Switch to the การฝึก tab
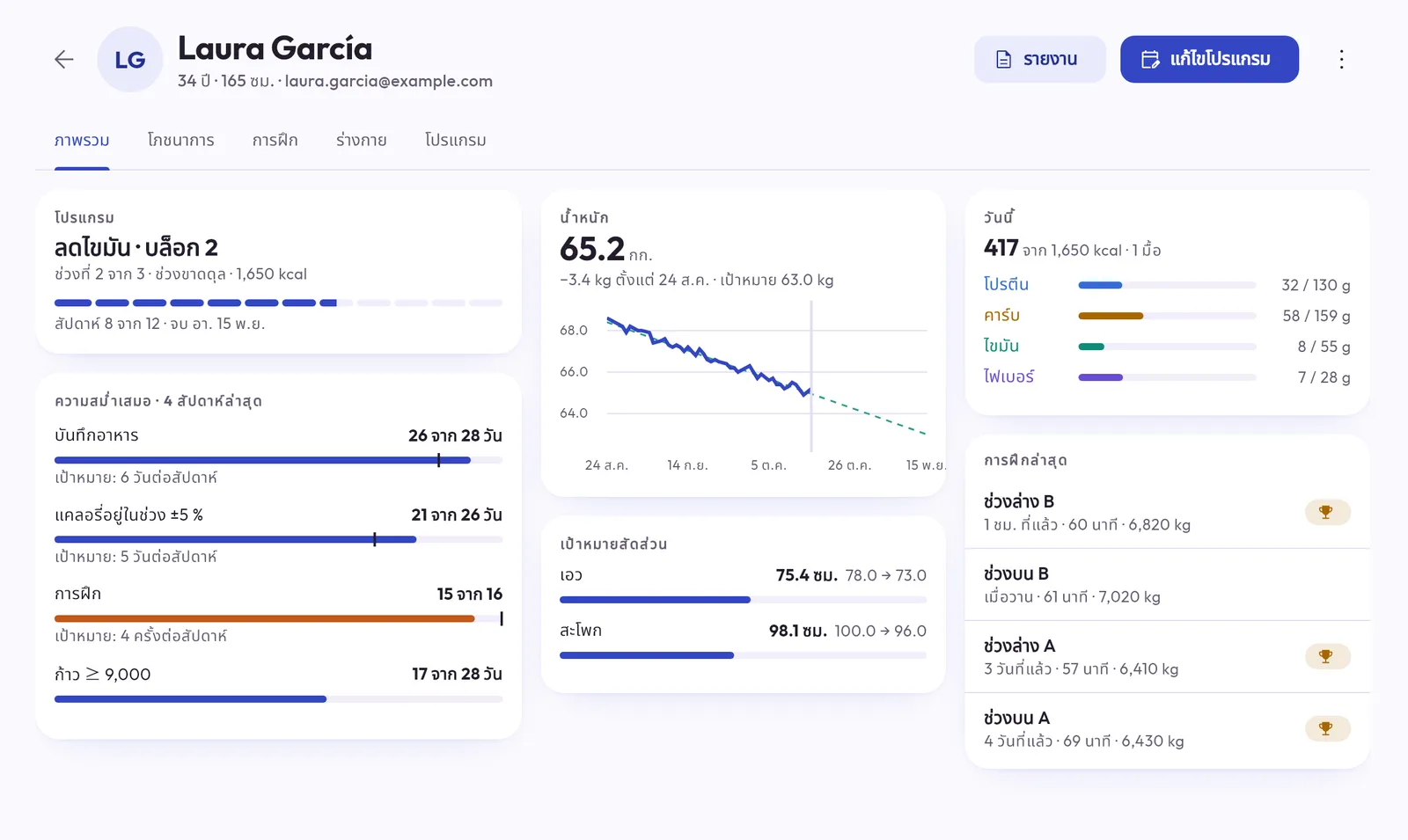 point(275,141)
